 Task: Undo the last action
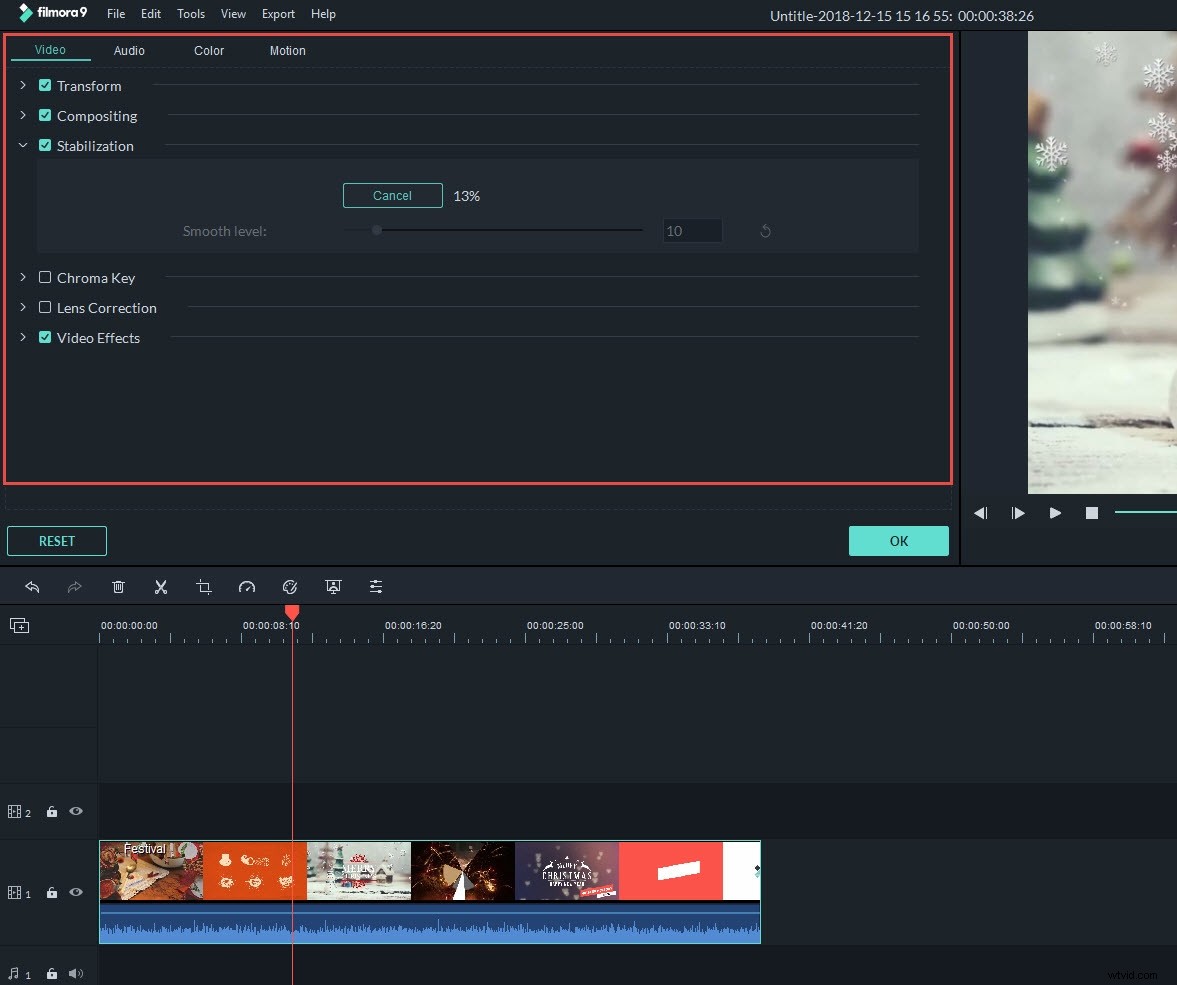pos(33,587)
